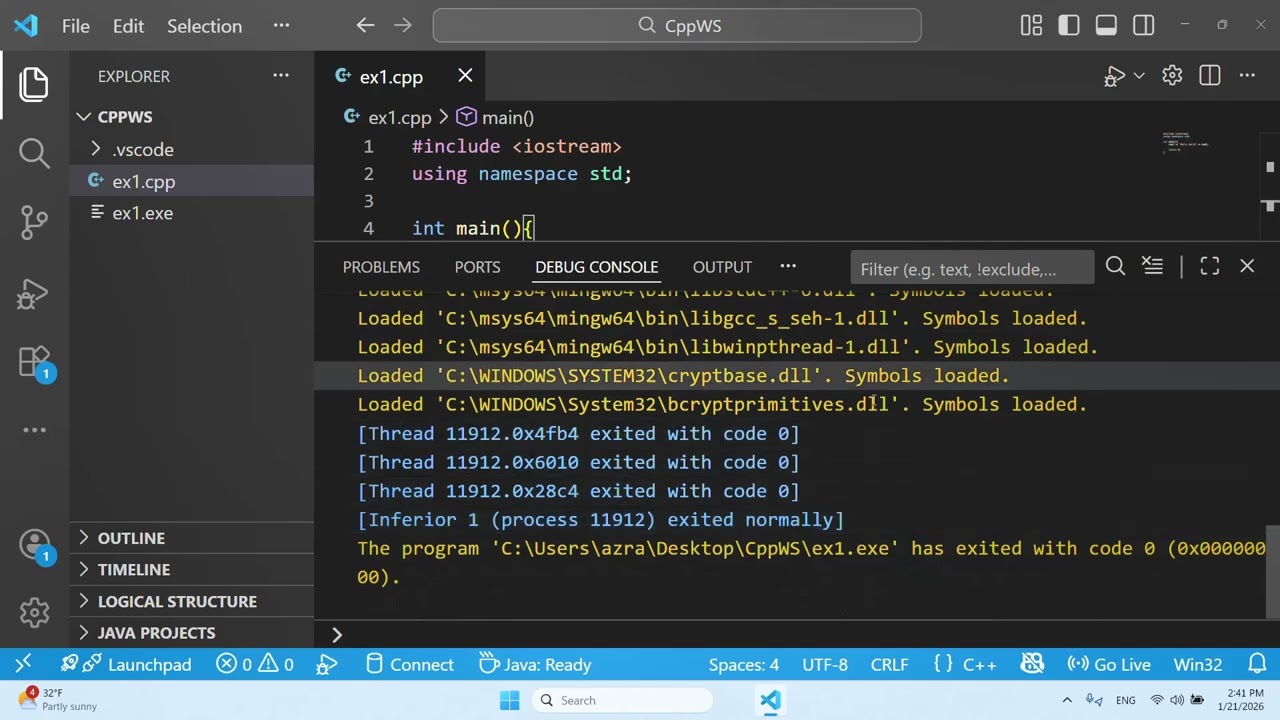This screenshot has height=720, width=1280.
Task: Switch to the PROBLEMS panel tab
Action: click(381, 267)
